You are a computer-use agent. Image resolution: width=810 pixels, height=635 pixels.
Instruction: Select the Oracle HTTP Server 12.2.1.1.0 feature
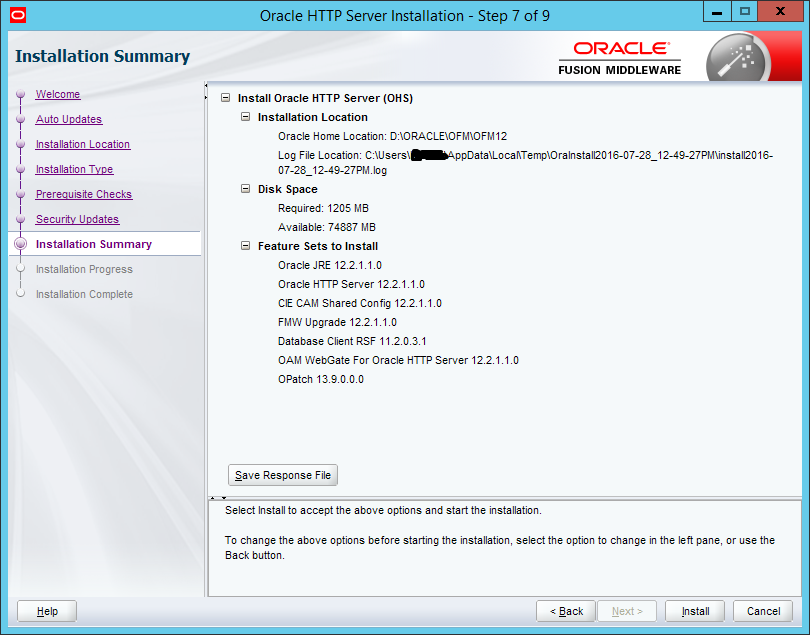(351, 284)
